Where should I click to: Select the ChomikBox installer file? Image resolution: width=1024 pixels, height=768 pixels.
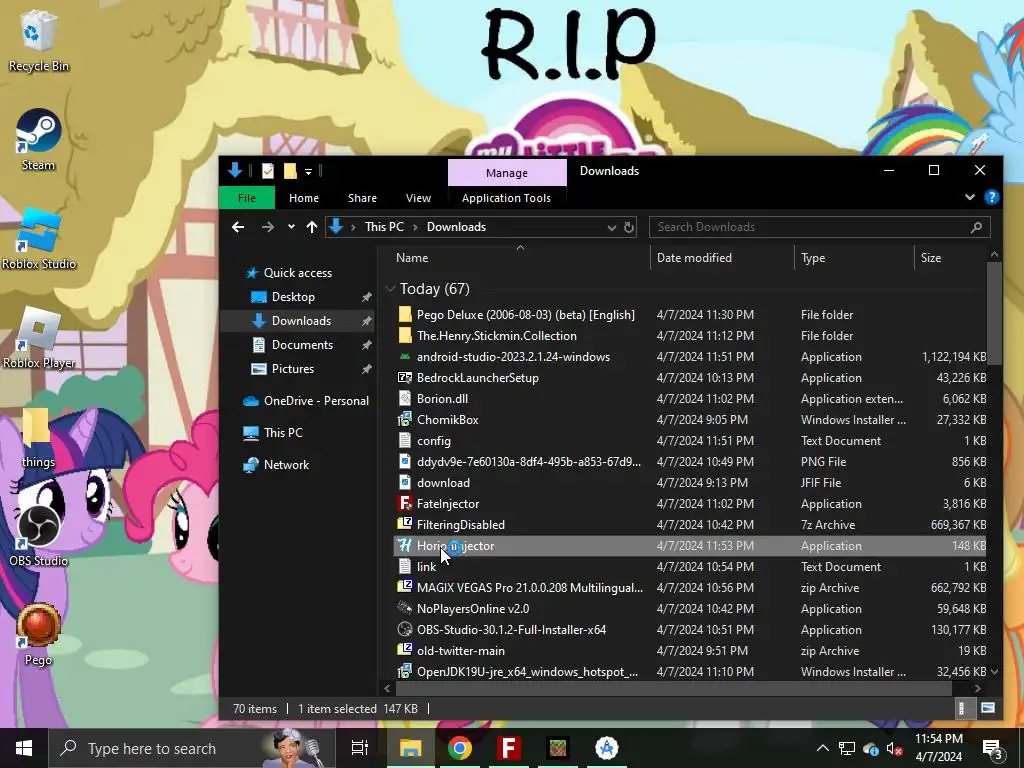click(x=690, y=419)
